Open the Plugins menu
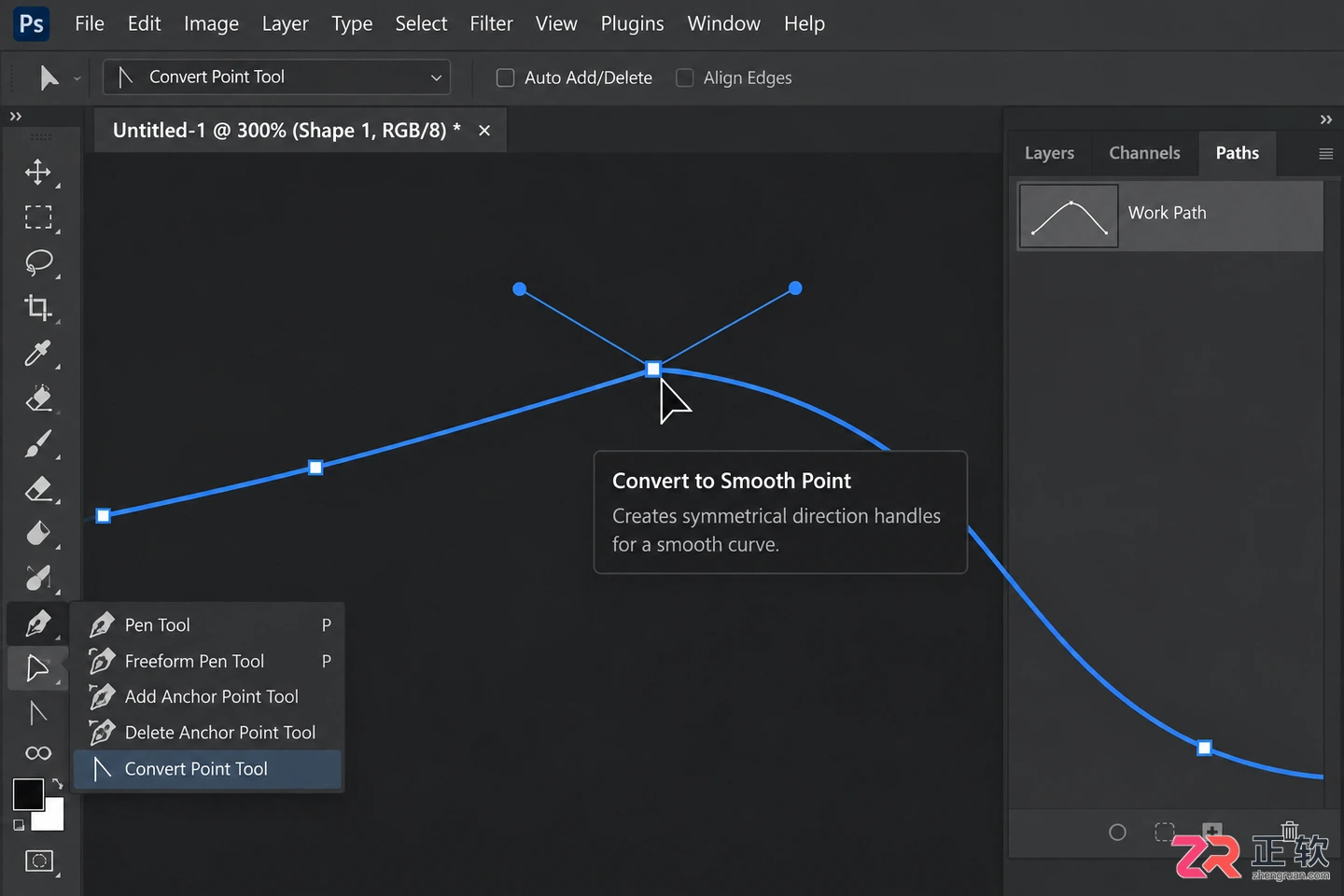1344x896 pixels. (x=632, y=23)
